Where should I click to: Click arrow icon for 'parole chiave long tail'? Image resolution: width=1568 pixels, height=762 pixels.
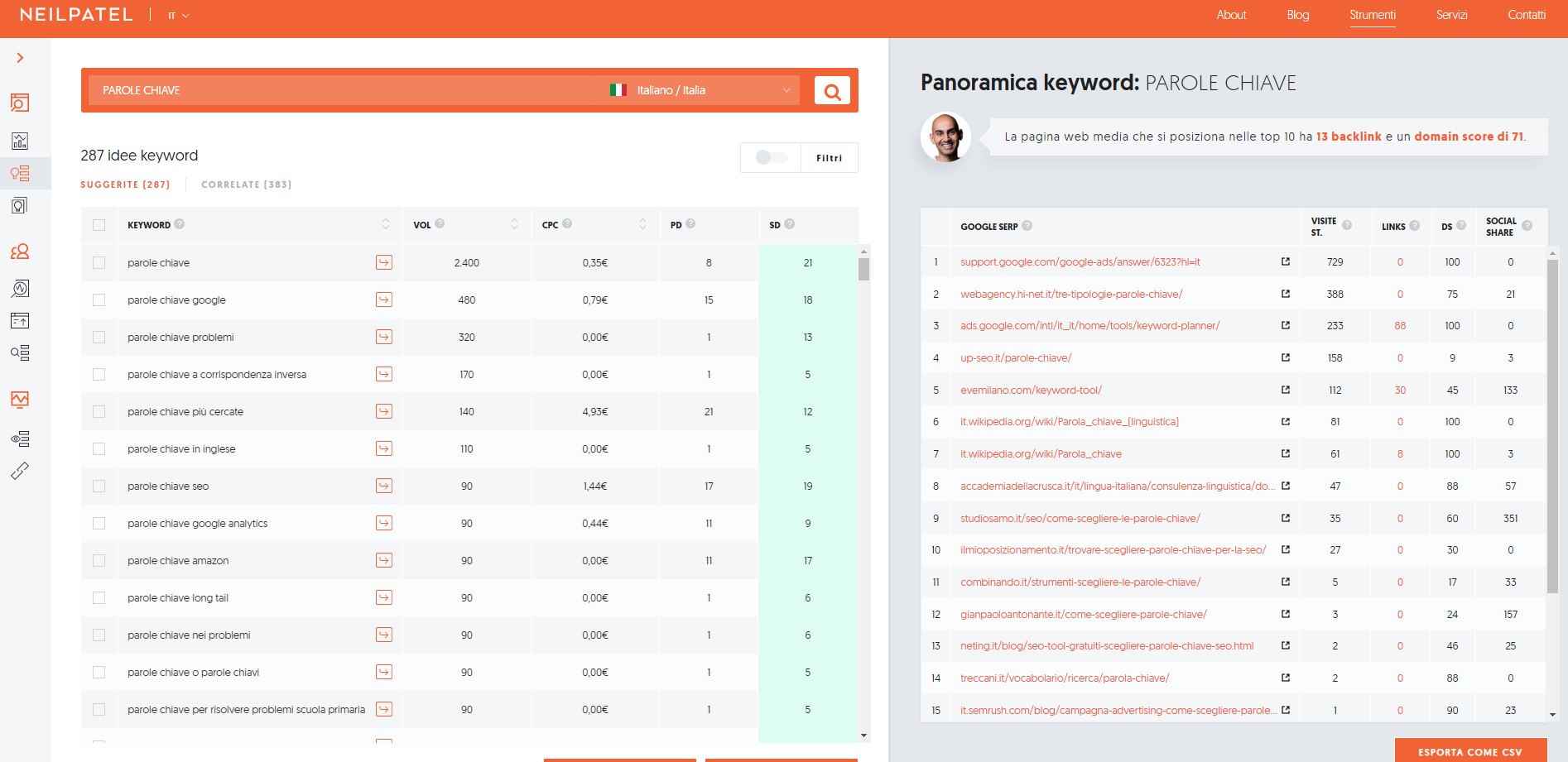coord(384,597)
